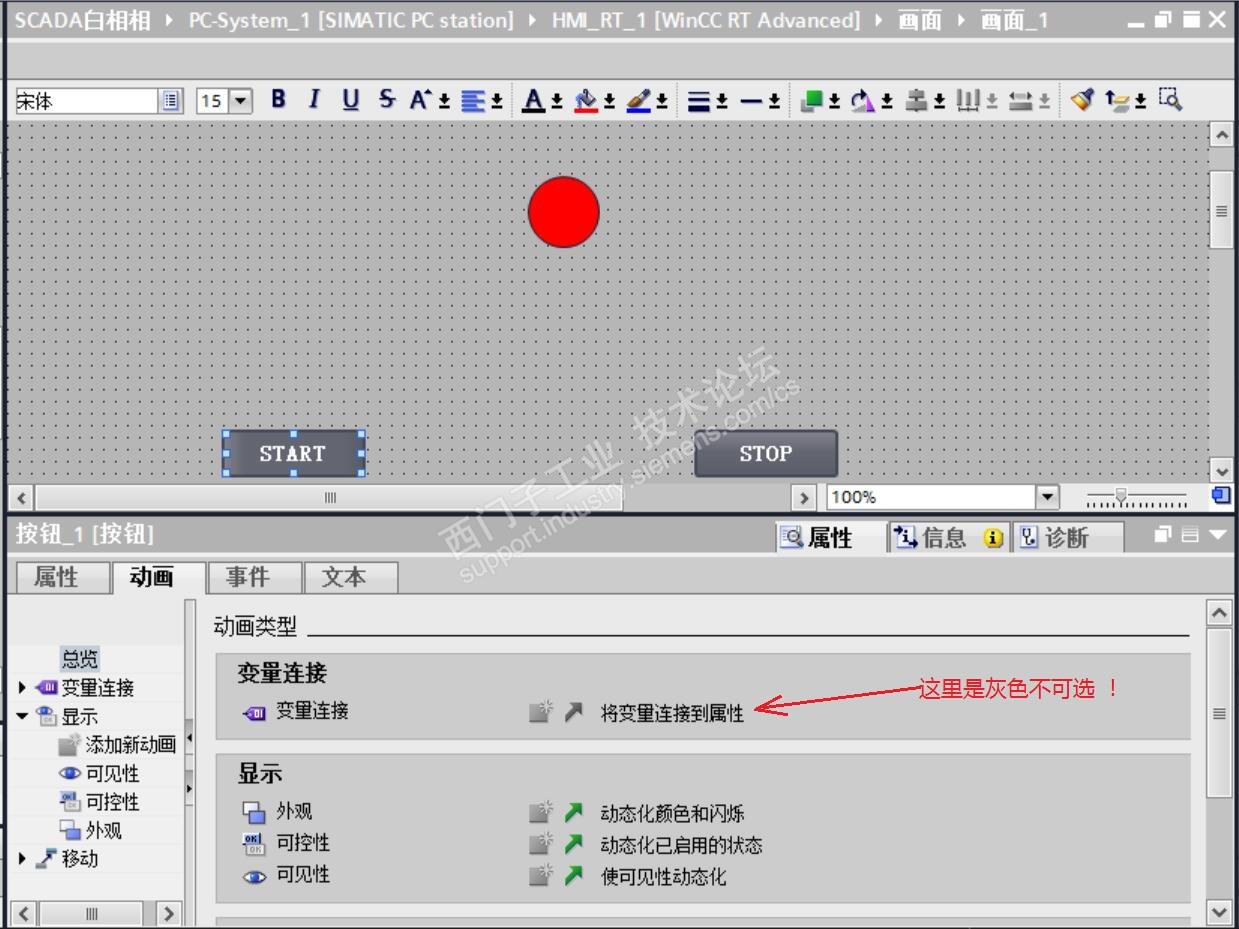
Task: Open the fill color dropdown arrow
Action: point(609,102)
